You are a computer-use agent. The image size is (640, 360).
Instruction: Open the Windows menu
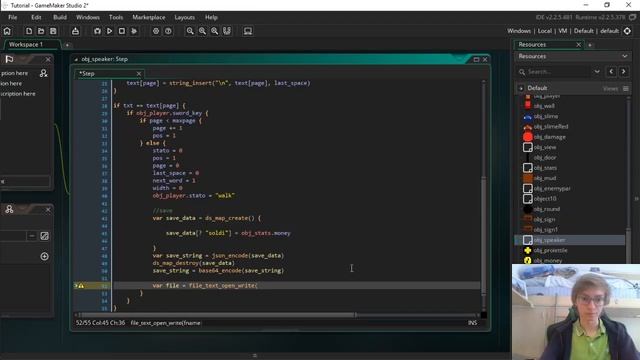[88, 17]
